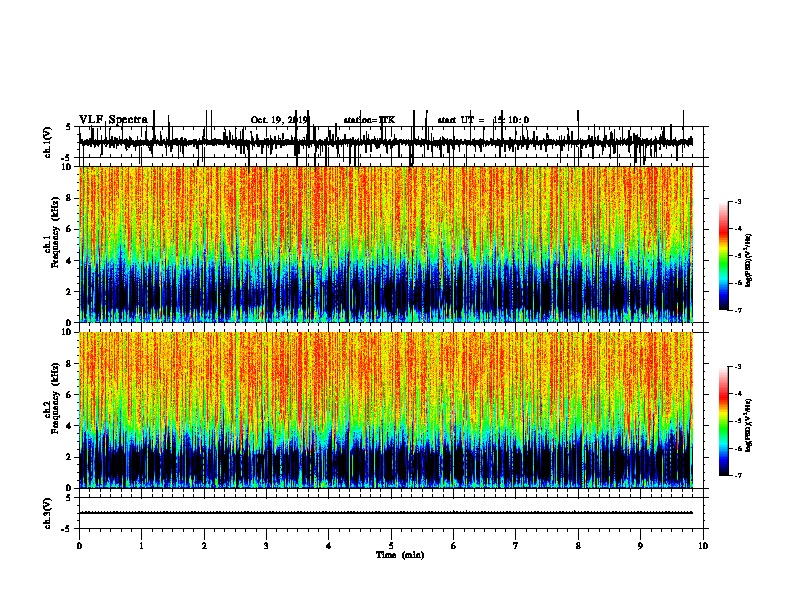792x612 pixels.
Task: Click the "ch.3(V)" axis label
Action: (48, 513)
